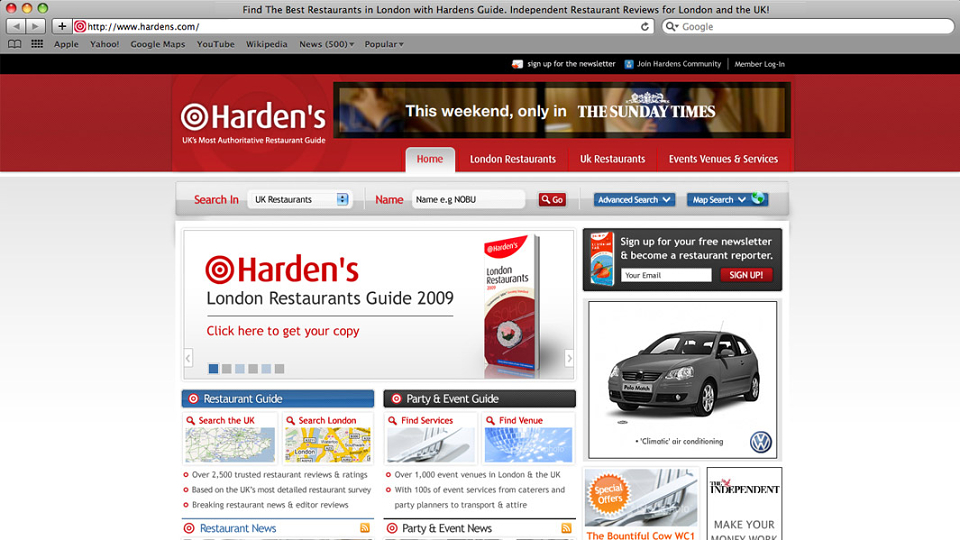Image resolution: width=960 pixels, height=540 pixels.
Task: Click the SIGN UP! newsletter button
Action: [746, 275]
